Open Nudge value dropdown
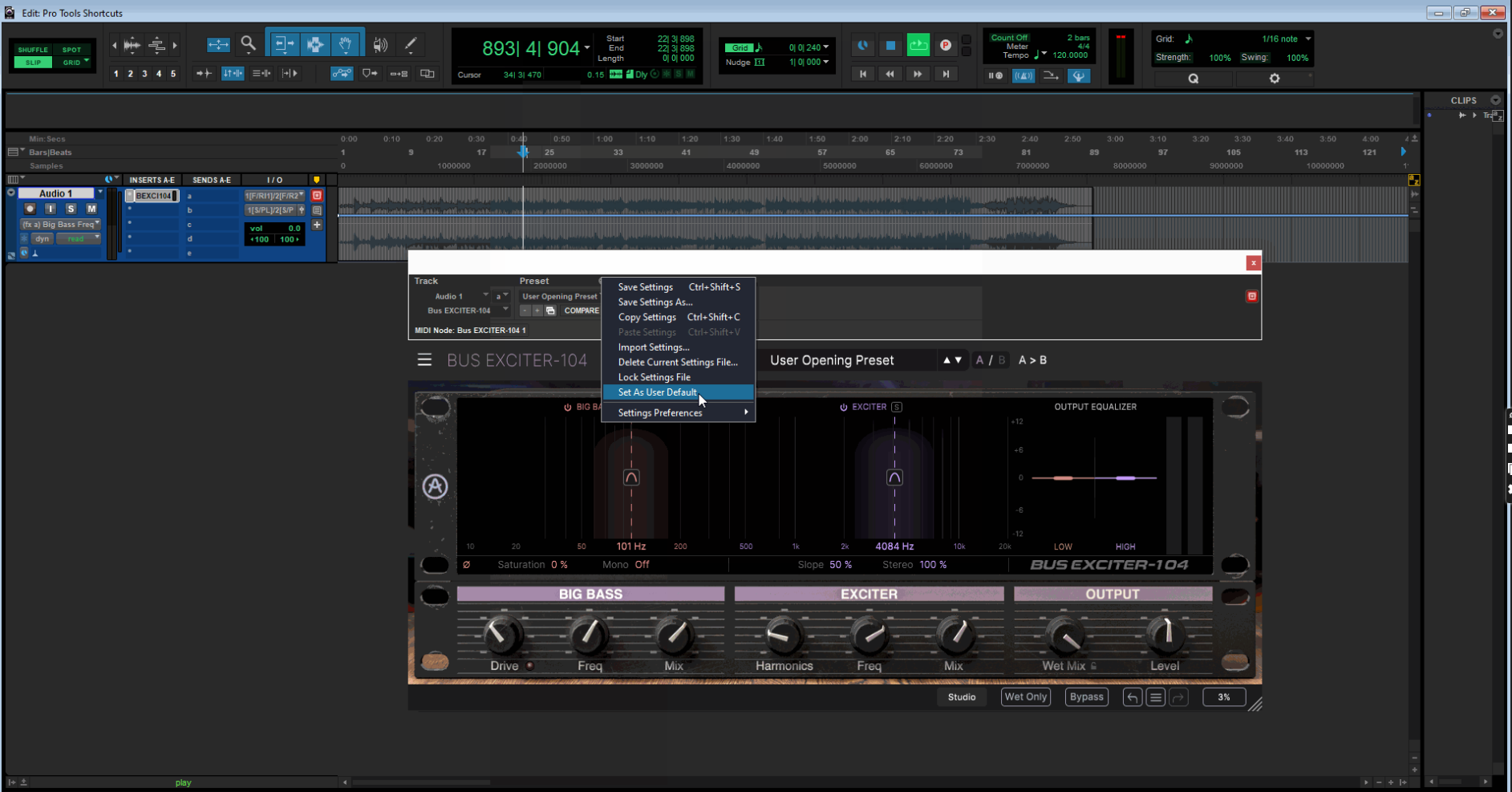 826,62
